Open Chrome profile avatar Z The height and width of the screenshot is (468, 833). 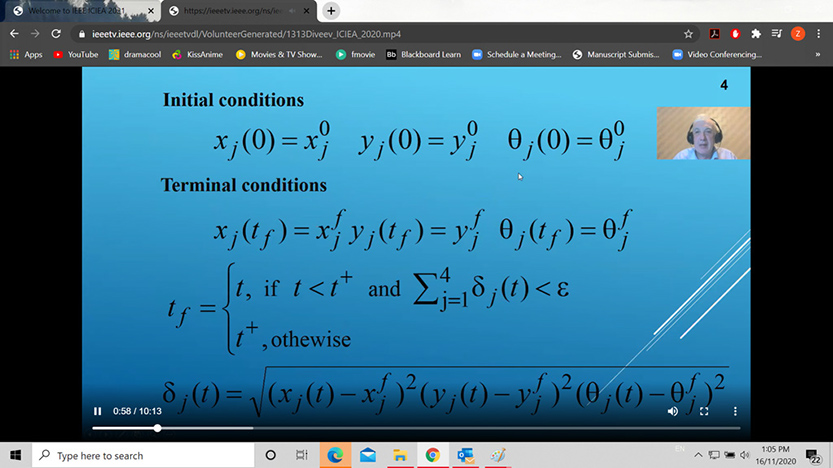pos(797,34)
